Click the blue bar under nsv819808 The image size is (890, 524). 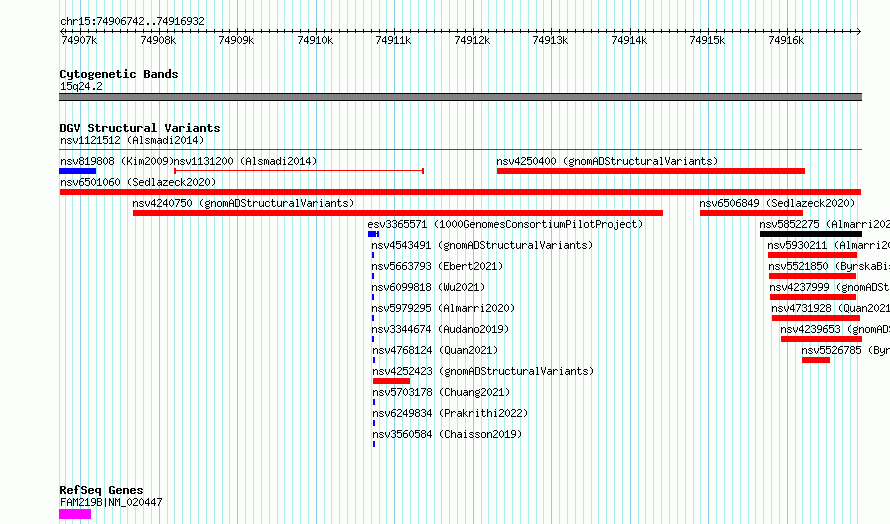78,171
